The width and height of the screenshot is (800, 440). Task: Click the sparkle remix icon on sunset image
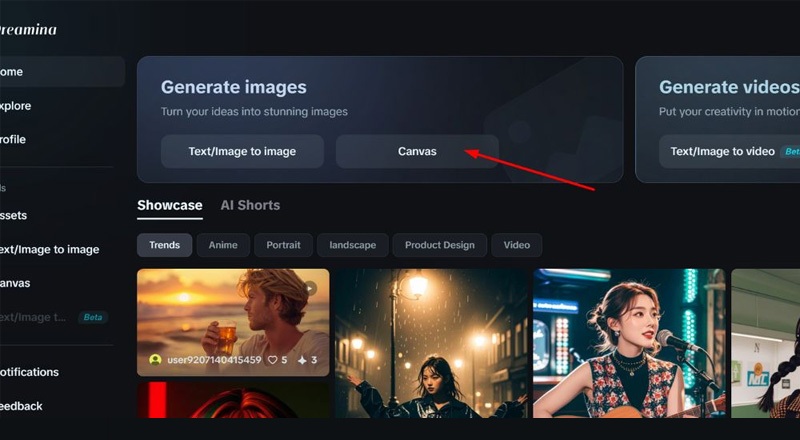click(x=301, y=360)
